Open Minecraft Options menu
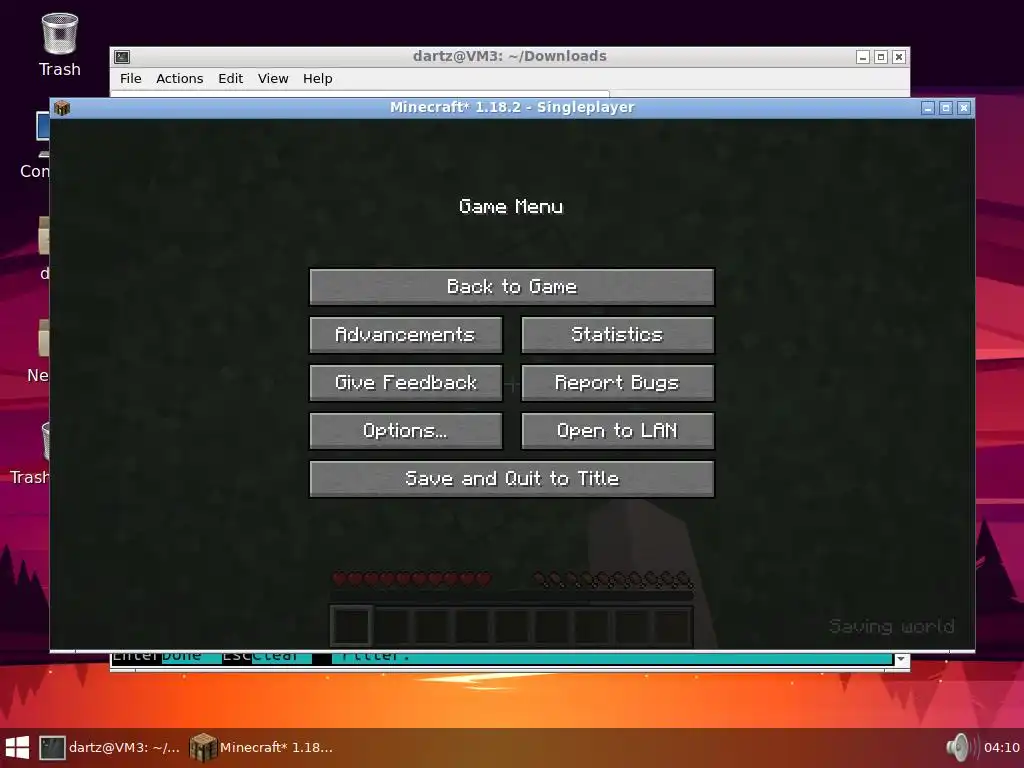The width and height of the screenshot is (1024, 768). (406, 431)
